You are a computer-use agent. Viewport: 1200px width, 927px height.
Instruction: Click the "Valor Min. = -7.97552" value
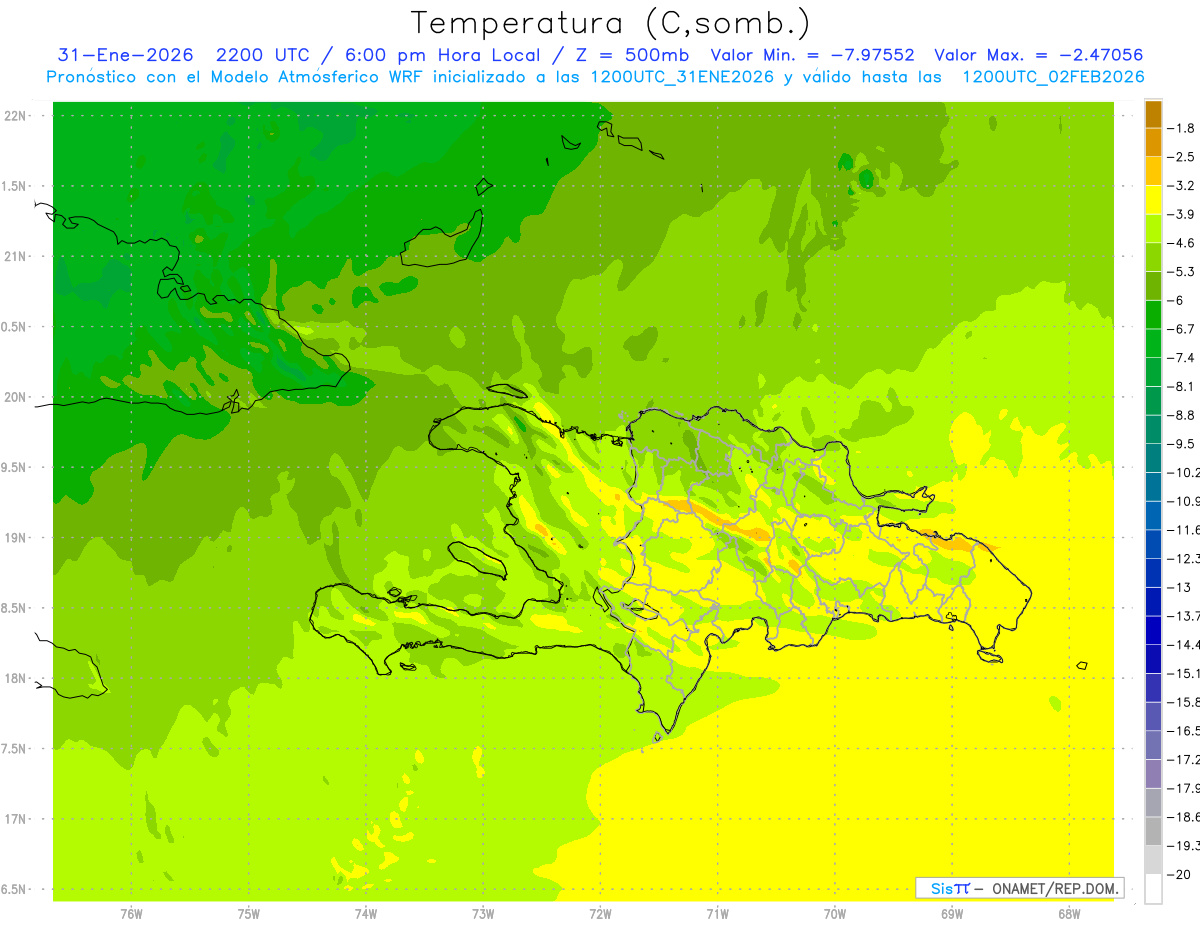812,55
